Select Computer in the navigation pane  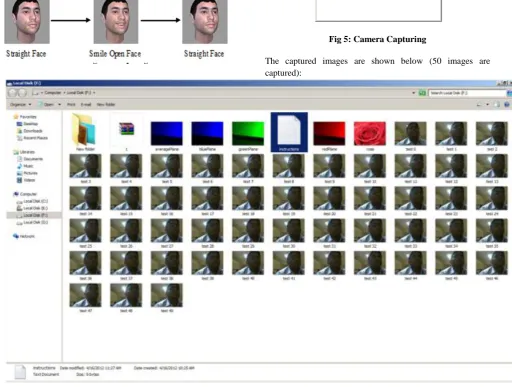click(x=25, y=194)
